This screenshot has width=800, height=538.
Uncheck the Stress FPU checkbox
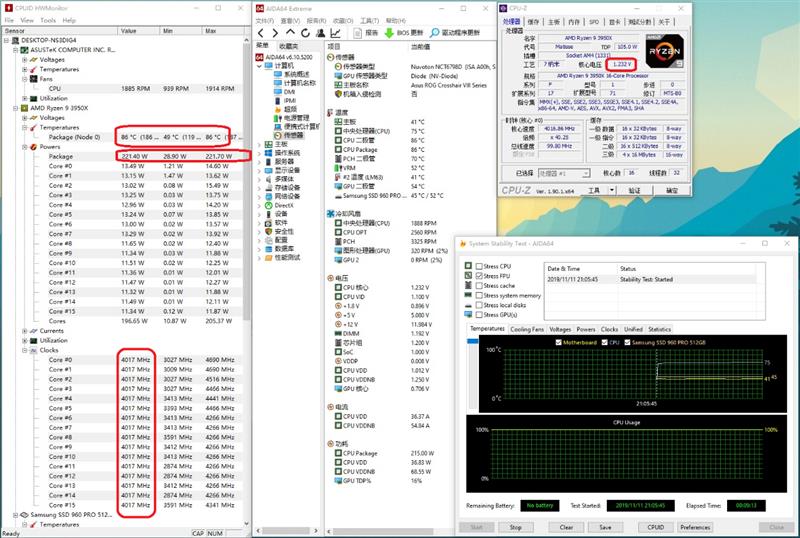pos(479,275)
